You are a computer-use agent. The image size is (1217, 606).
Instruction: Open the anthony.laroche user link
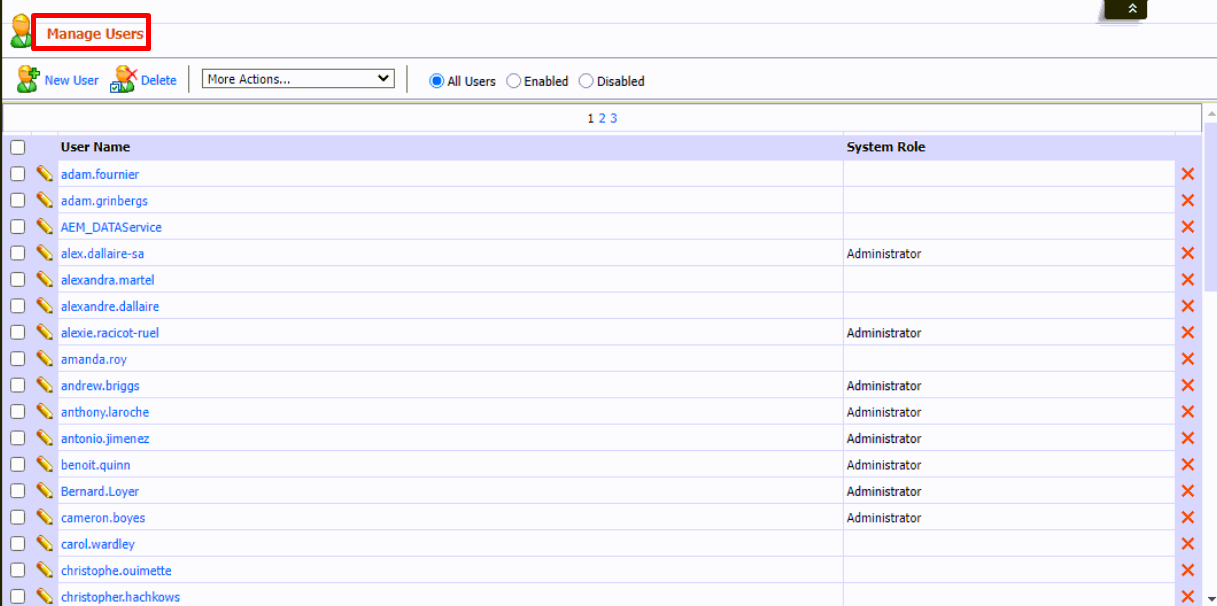click(105, 412)
